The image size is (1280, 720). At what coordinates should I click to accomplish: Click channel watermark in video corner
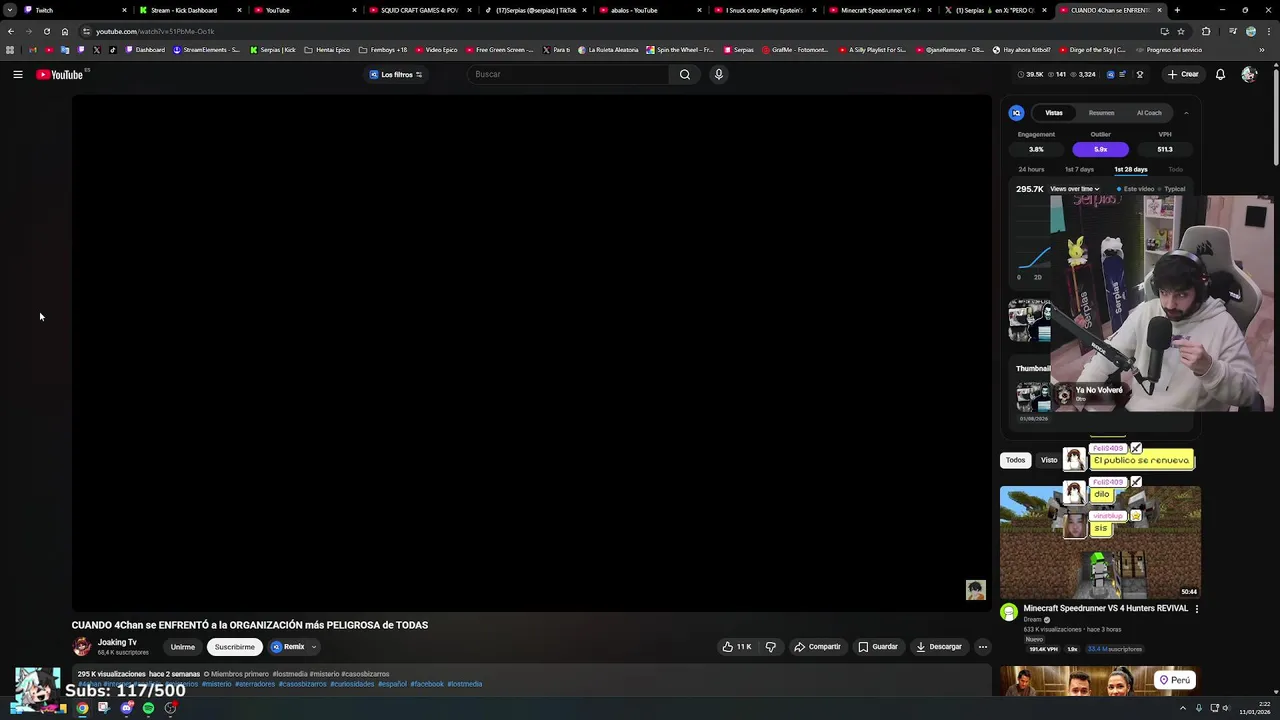(x=975, y=590)
